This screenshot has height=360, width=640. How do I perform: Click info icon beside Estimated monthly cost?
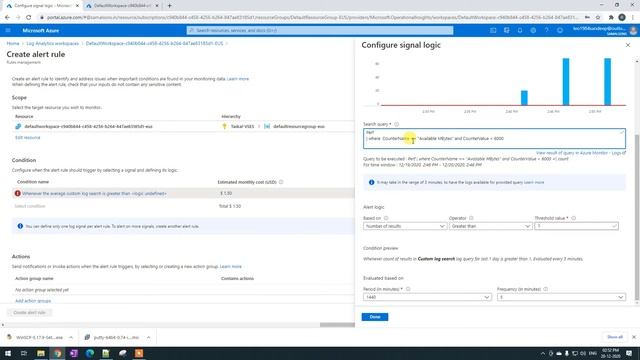[x=281, y=182]
